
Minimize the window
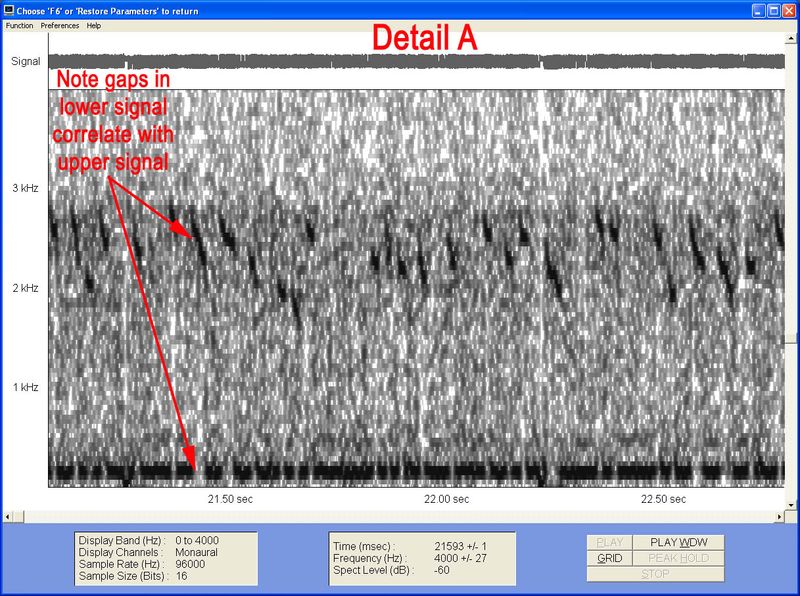pyautogui.click(x=759, y=11)
